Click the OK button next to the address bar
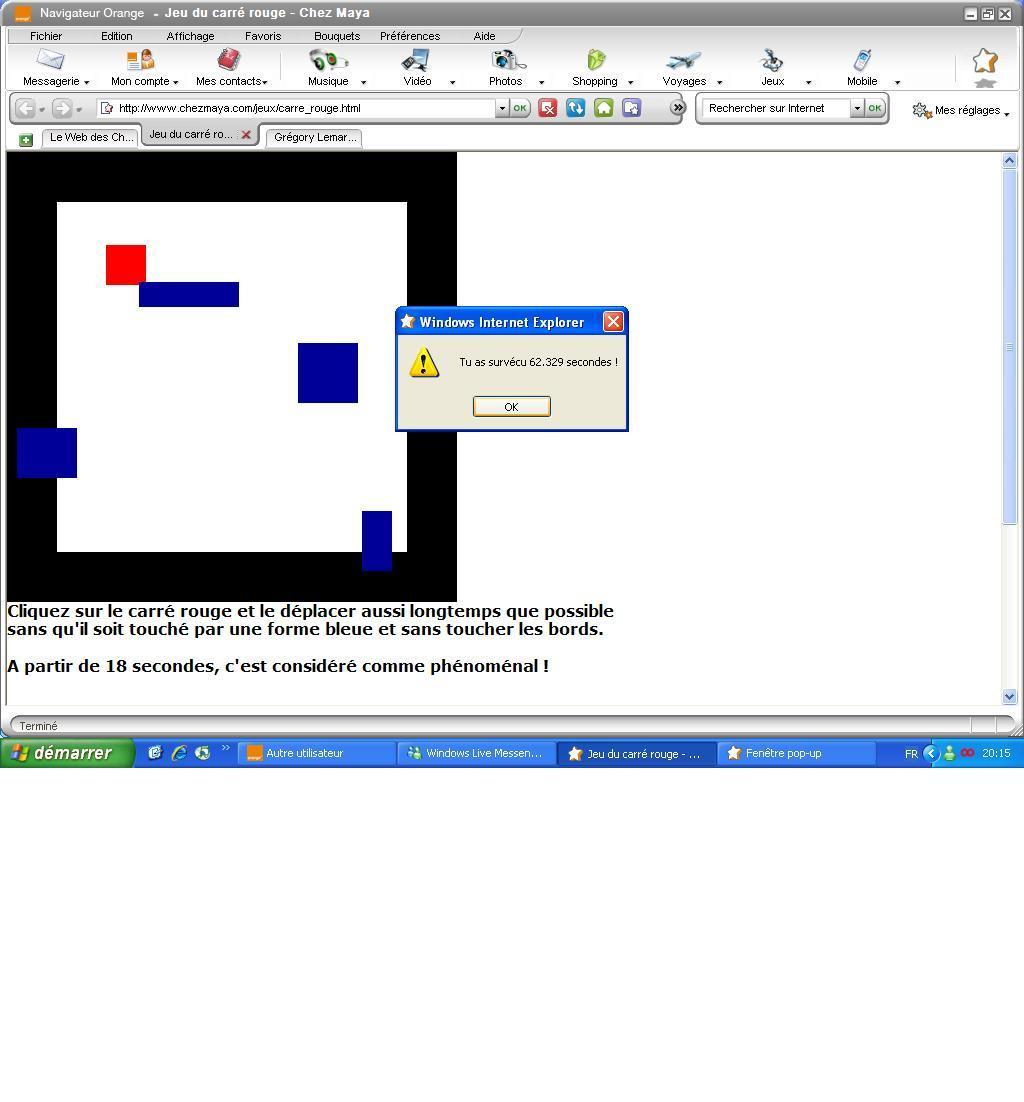1024x1102 pixels. click(x=520, y=108)
